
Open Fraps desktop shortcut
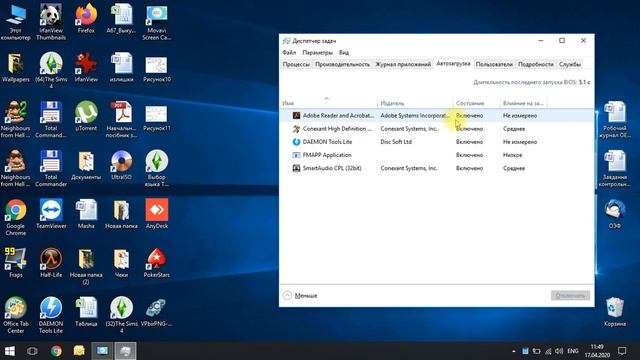click(x=16, y=263)
